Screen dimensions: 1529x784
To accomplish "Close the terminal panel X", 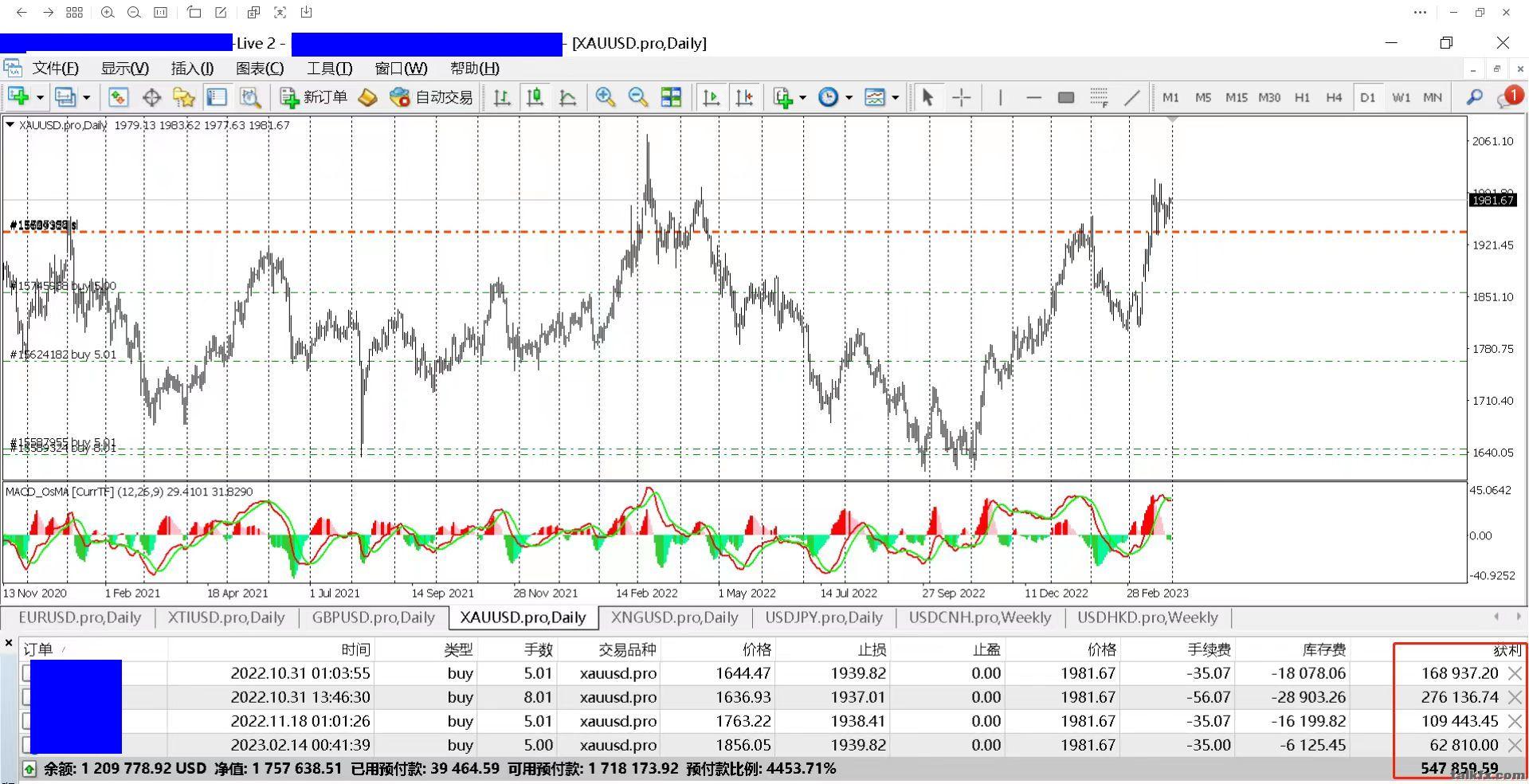I will pyautogui.click(x=9, y=642).
